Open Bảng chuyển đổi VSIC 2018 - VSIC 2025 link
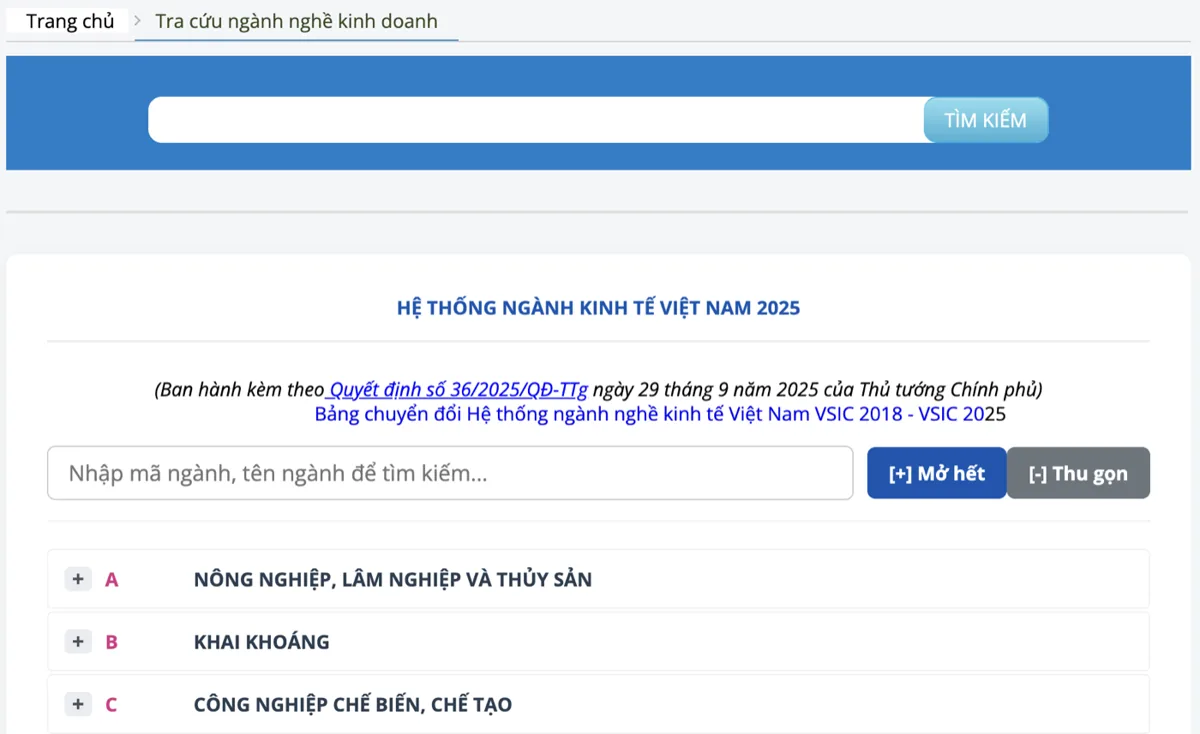Screen dimensions: 1200x734 tap(660, 414)
